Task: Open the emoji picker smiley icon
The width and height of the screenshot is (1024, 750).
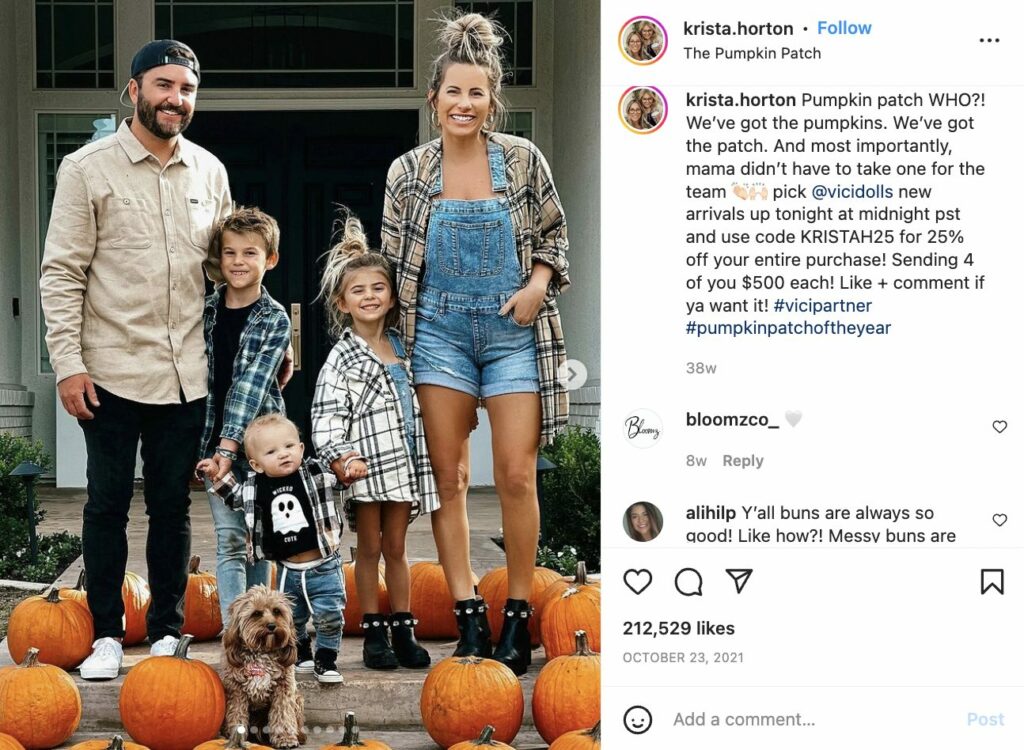Action: tap(637, 719)
